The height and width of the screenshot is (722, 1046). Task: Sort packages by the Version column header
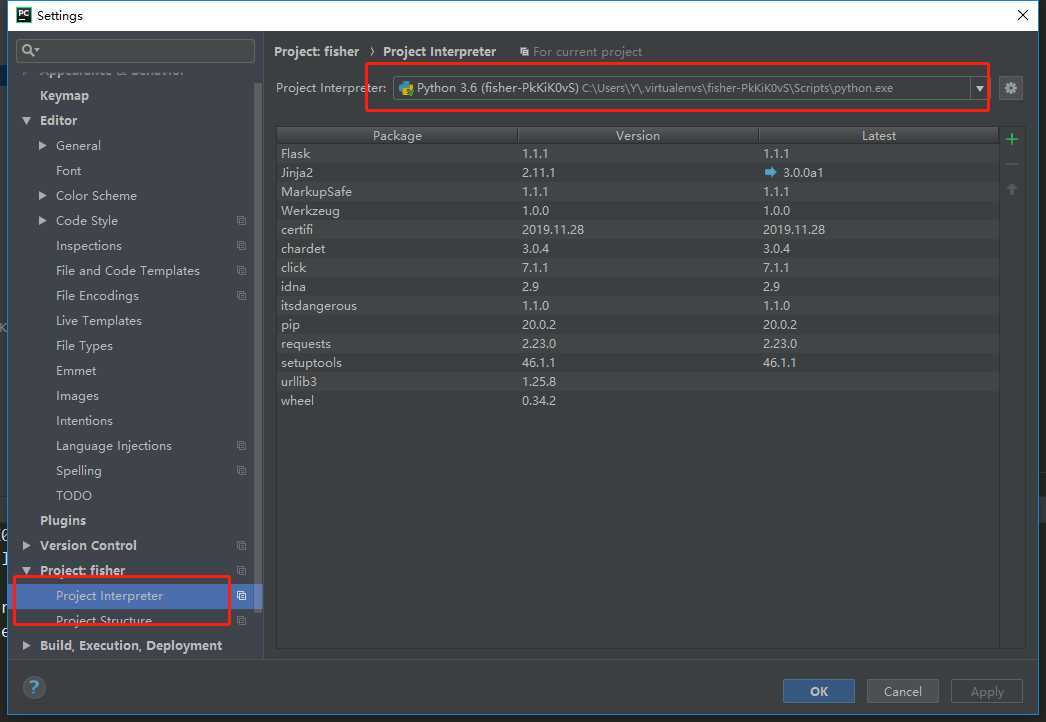[637, 135]
